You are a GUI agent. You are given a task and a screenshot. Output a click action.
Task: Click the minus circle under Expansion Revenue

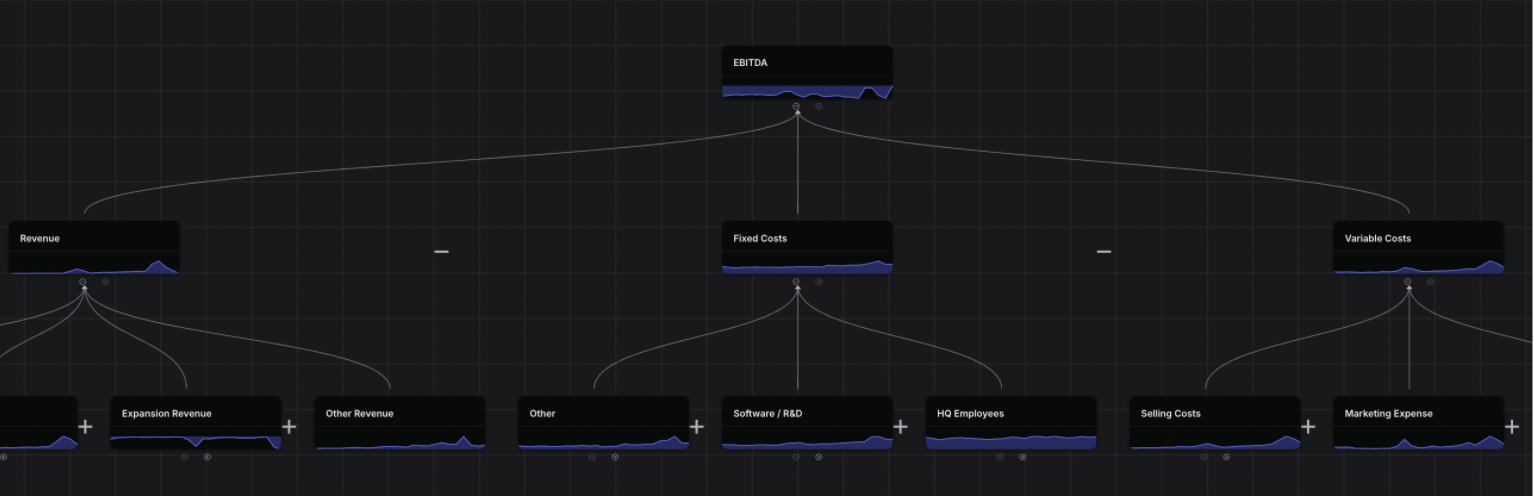(185, 457)
